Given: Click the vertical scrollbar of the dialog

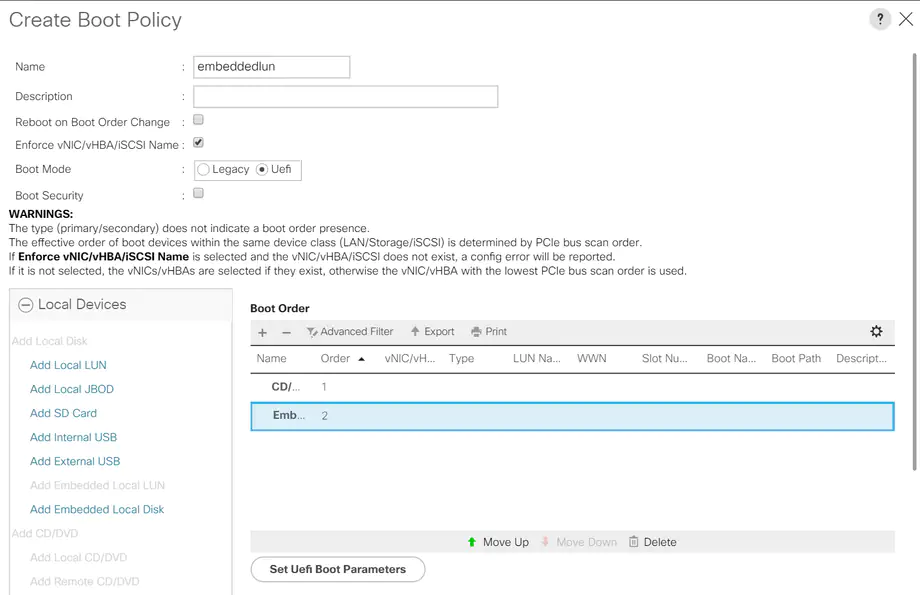Looking at the screenshot, I should coord(914,262).
